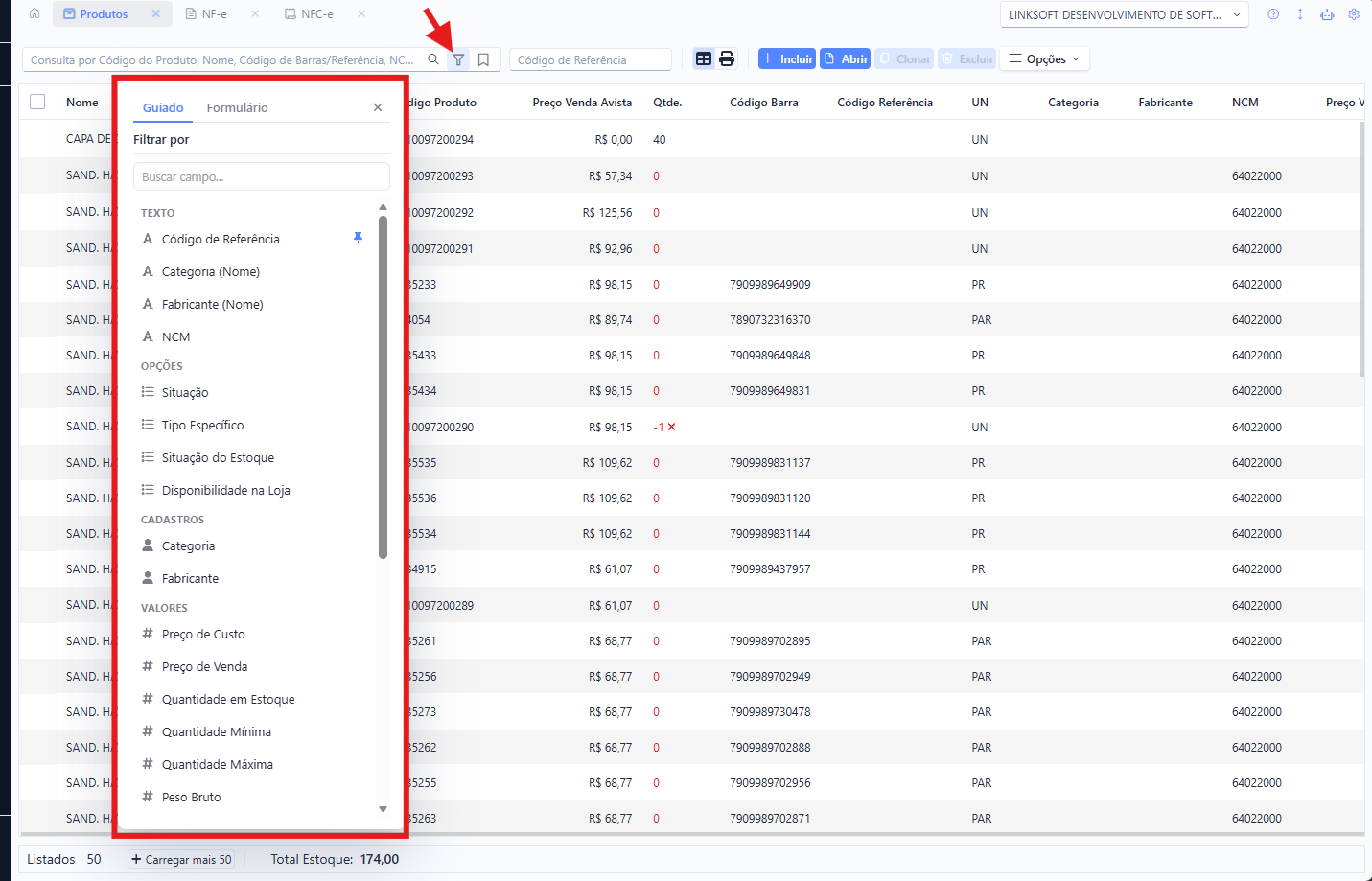1372x881 pixels.
Task: Close the NFC-e tab
Action: [x=361, y=13]
